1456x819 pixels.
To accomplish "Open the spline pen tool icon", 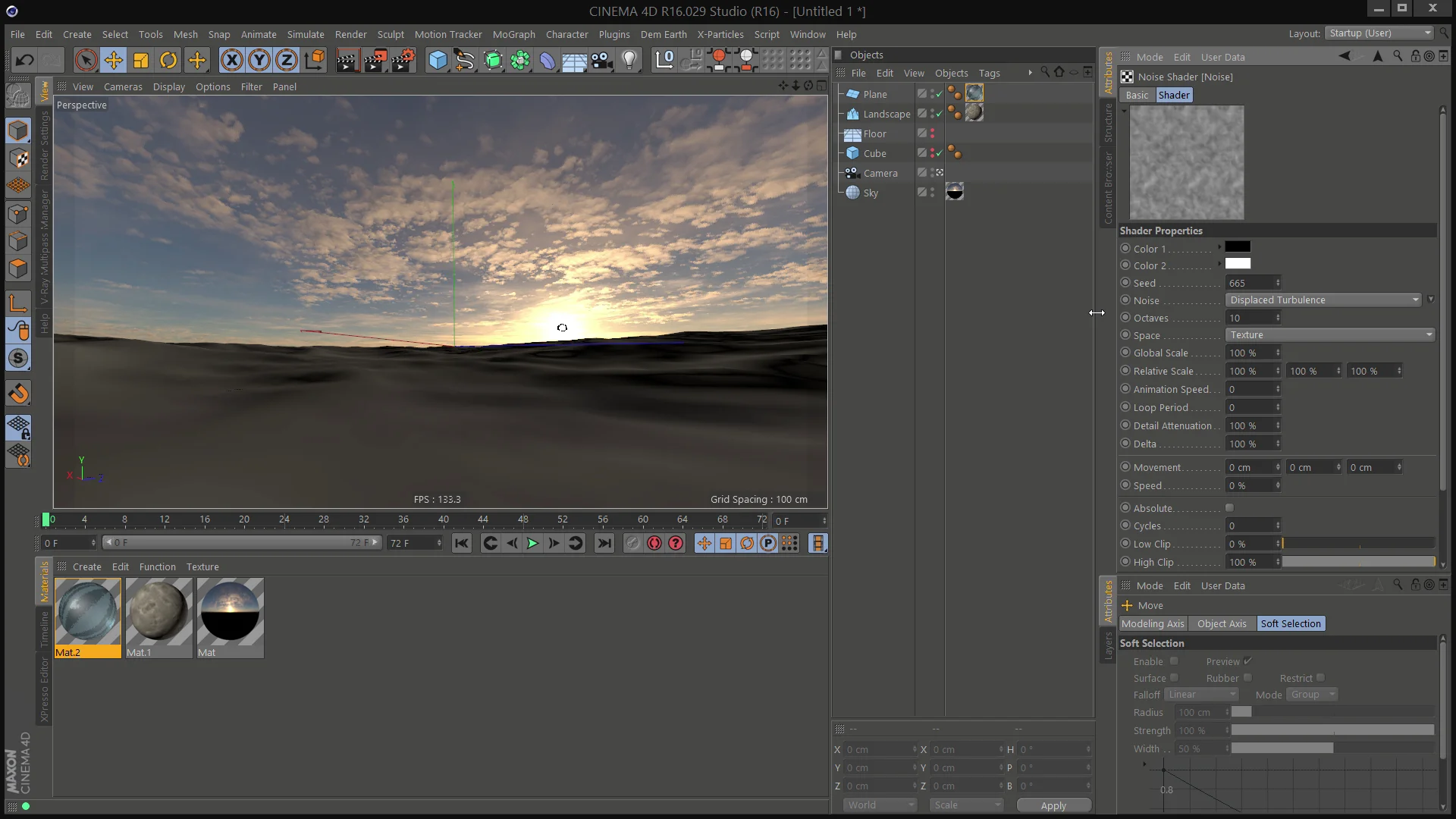I will pyautogui.click(x=465, y=60).
